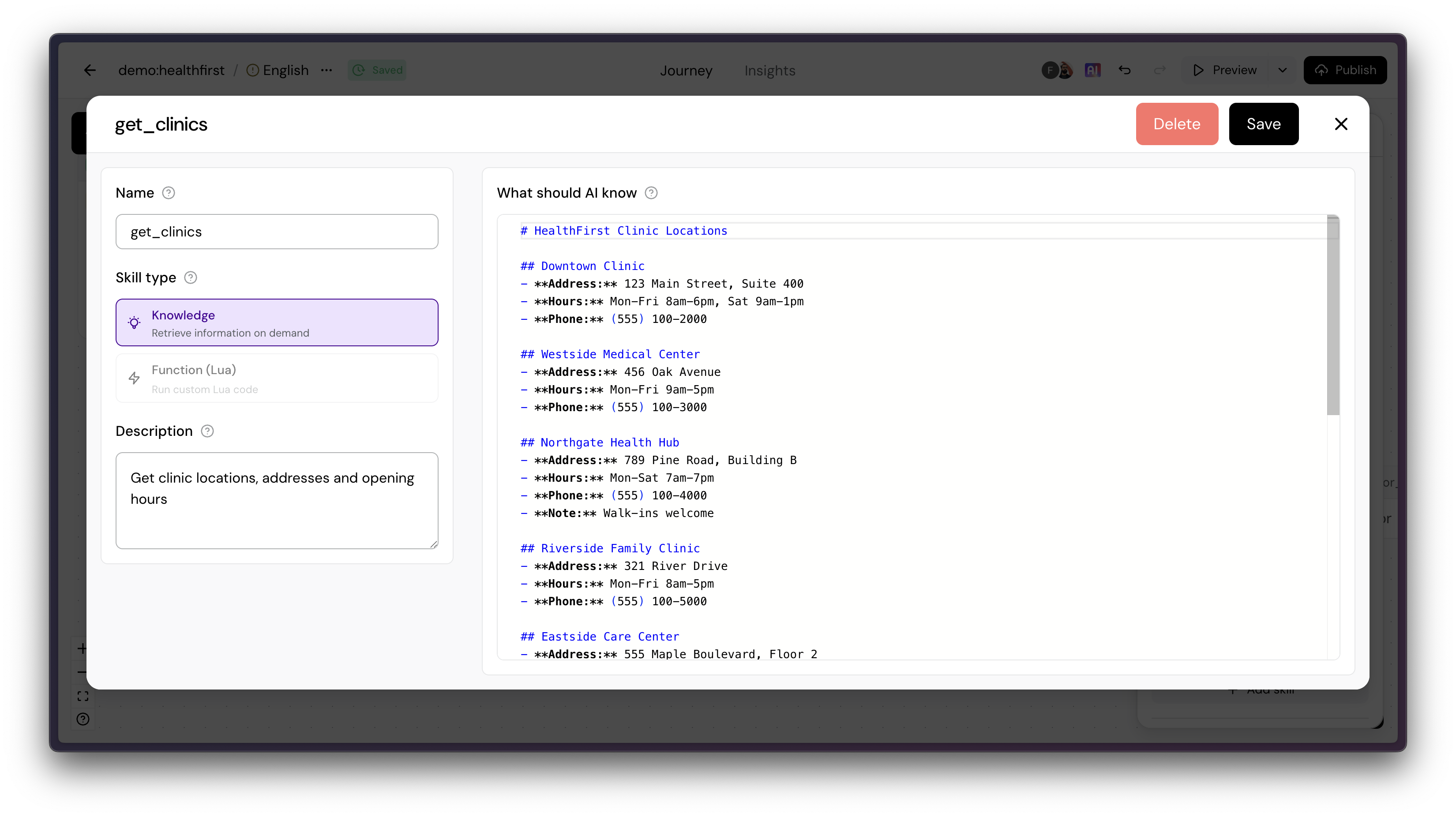This screenshot has width=1456, height=817.
Task: Click the help icon next to Name
Action: click(169, 193)
